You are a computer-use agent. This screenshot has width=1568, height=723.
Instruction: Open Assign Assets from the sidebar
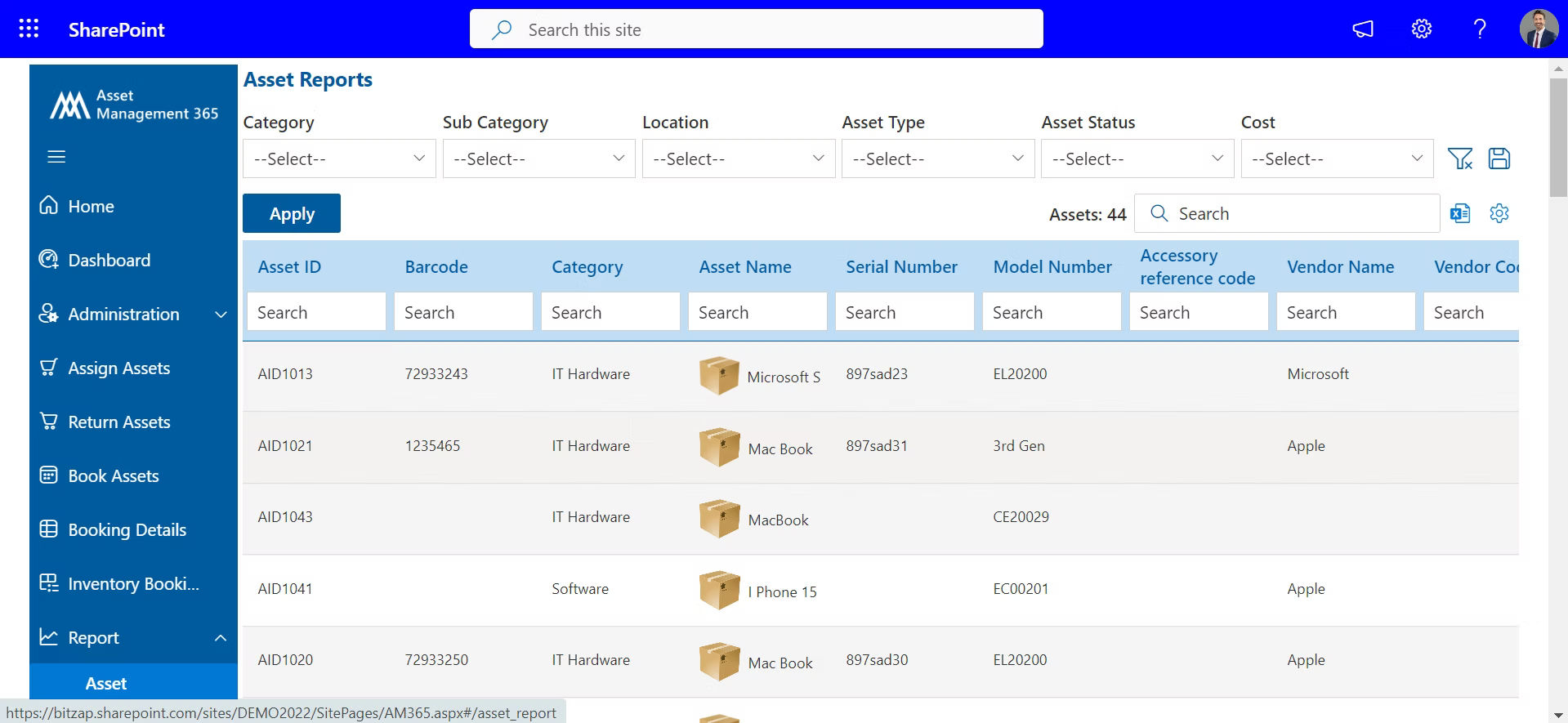(x=118, y=368)
